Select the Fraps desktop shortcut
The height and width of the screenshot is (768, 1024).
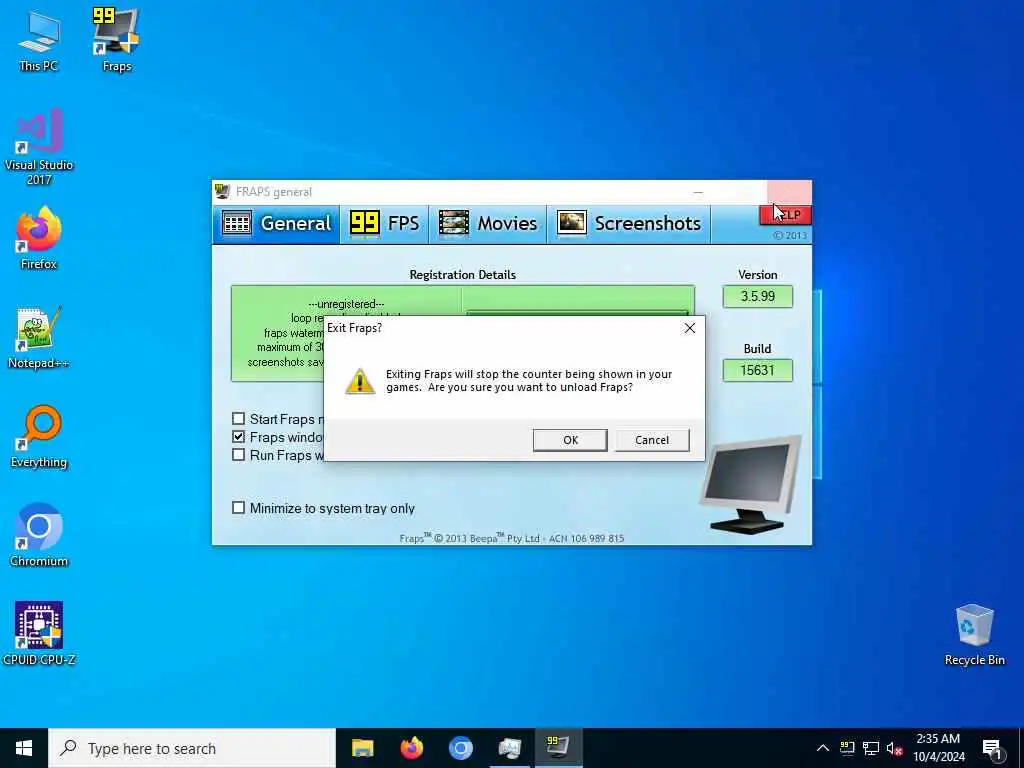tap(117, 40)
